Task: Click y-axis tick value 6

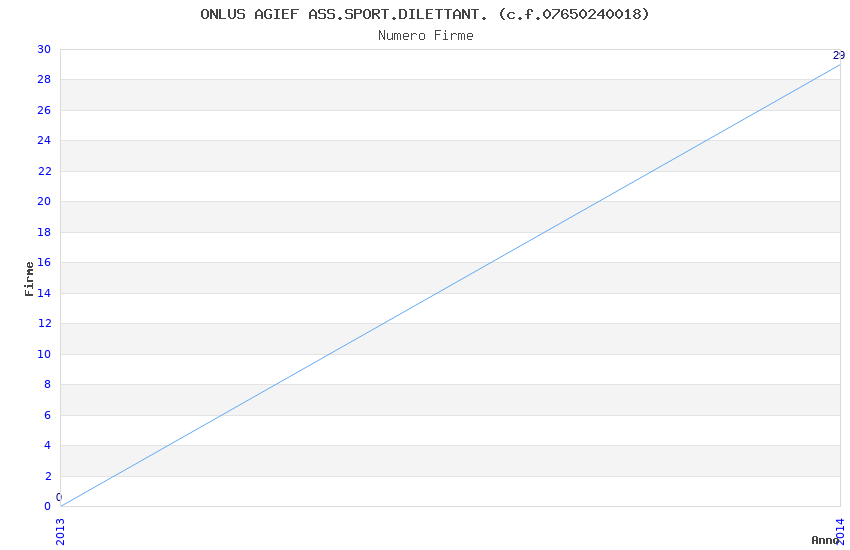Action: click(x=48, y=415)
